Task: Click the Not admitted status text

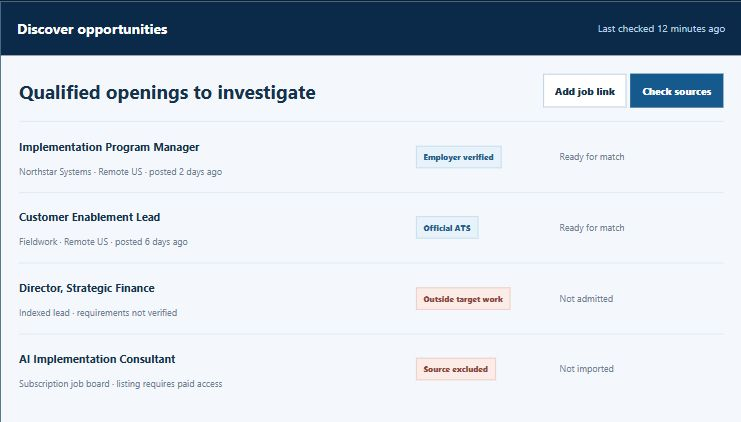Action: pyautogui.click(x=586, y=299)
